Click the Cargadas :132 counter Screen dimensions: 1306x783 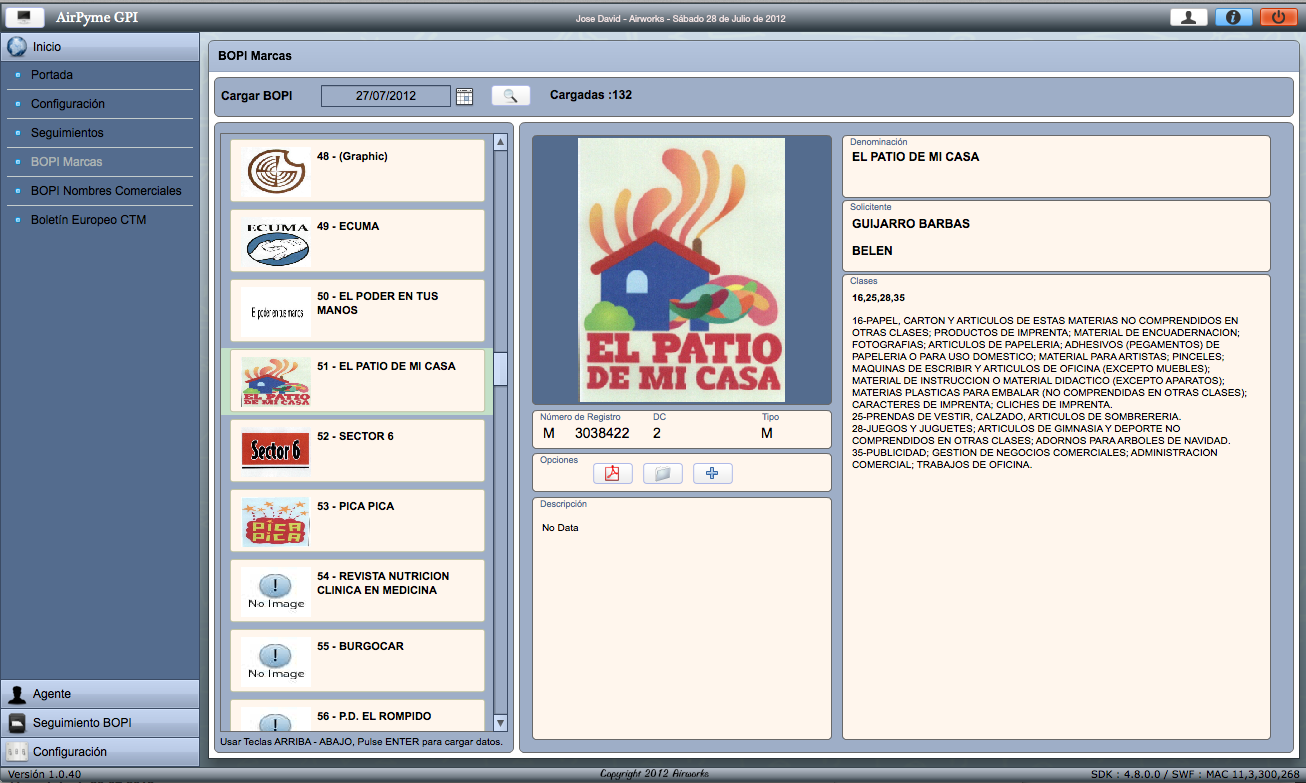point(591,96)
